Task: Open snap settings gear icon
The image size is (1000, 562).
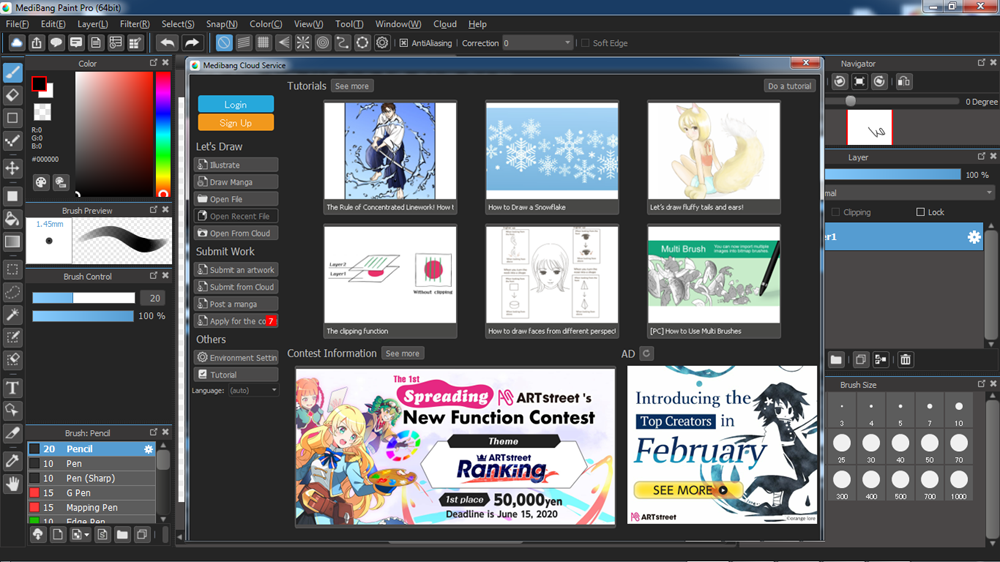Action: (x=382, y=43)
